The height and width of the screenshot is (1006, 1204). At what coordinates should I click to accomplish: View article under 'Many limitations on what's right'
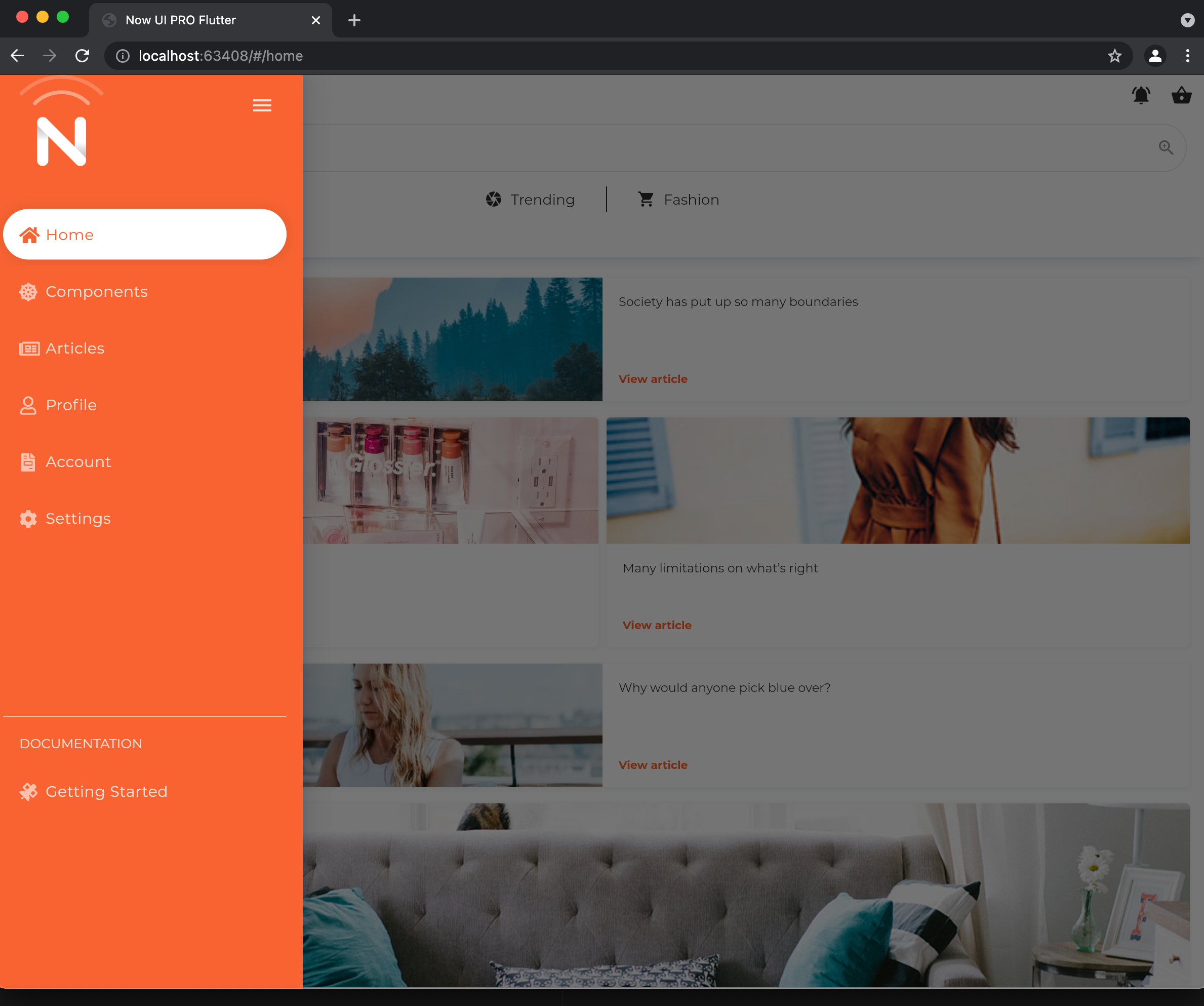(x=657, y=625)
